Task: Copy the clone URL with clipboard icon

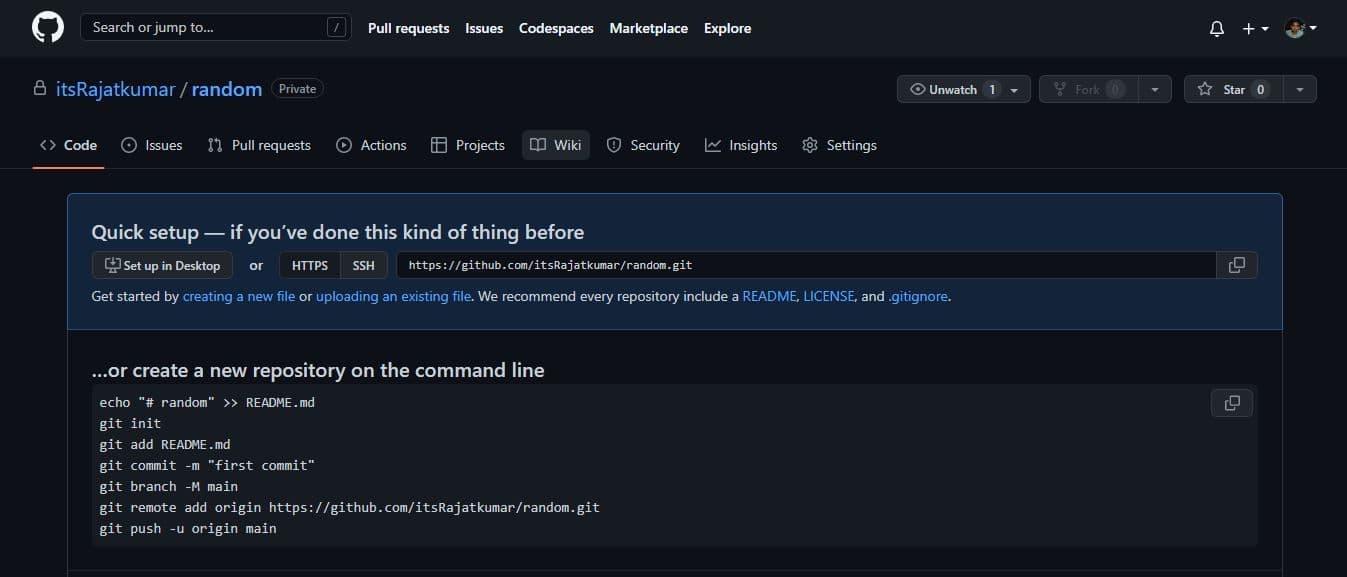Action: click(x=1237, y=265)
